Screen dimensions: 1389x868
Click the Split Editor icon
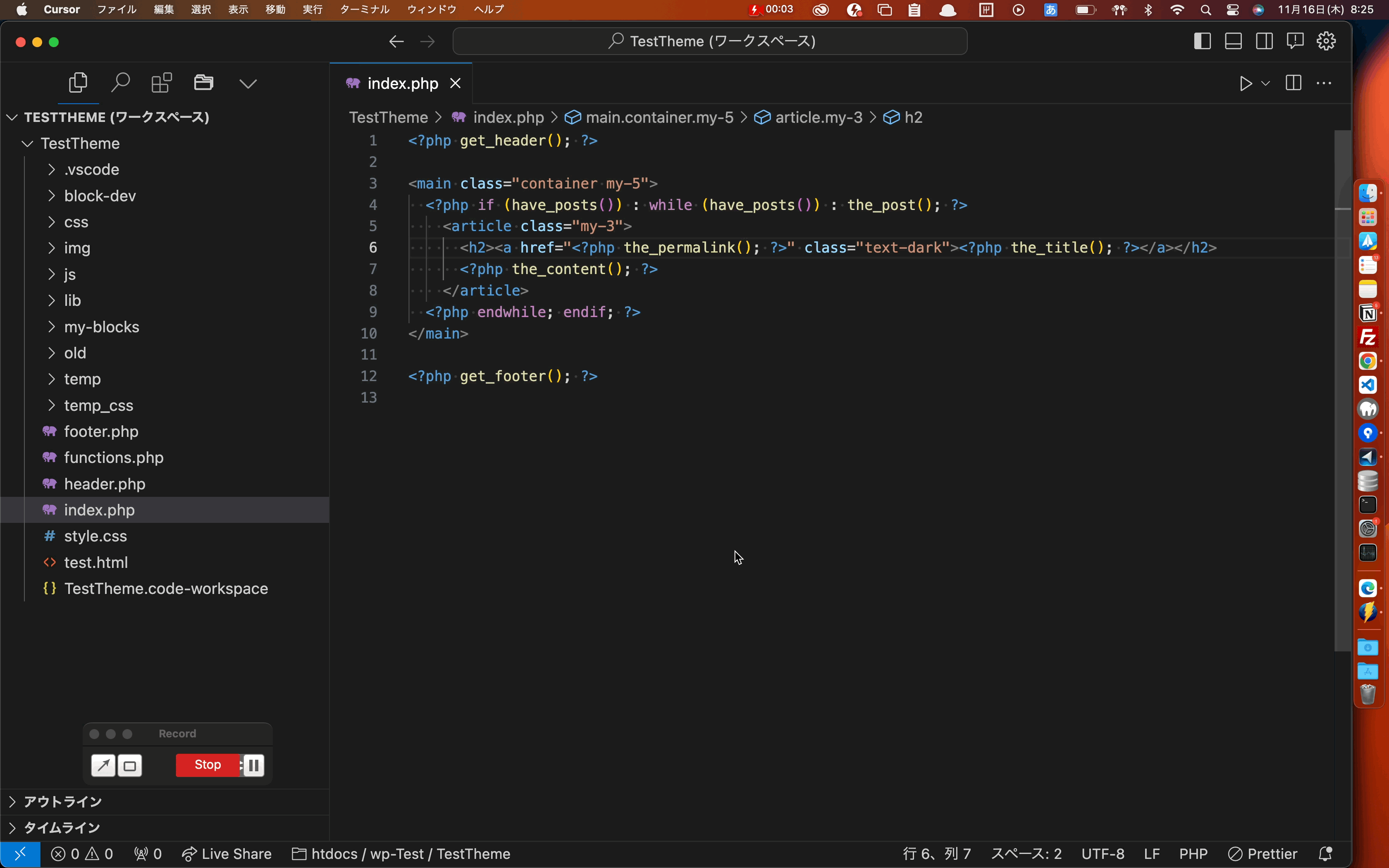pos(1294,83)
